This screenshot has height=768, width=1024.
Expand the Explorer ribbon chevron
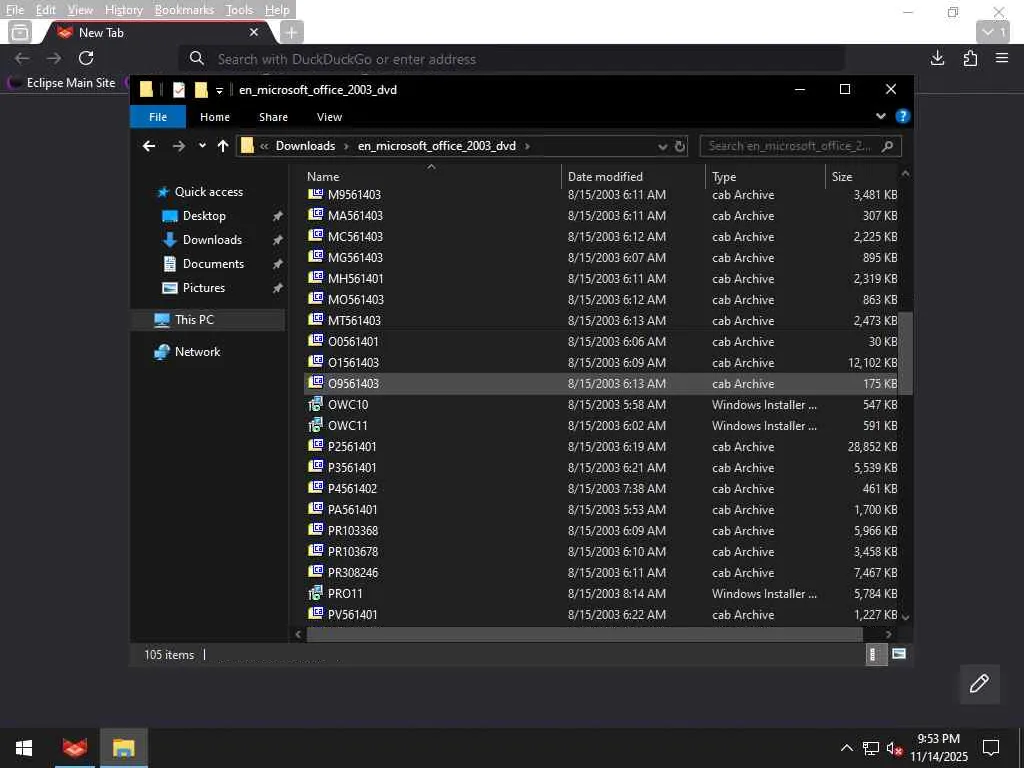[x=880, y=116]
